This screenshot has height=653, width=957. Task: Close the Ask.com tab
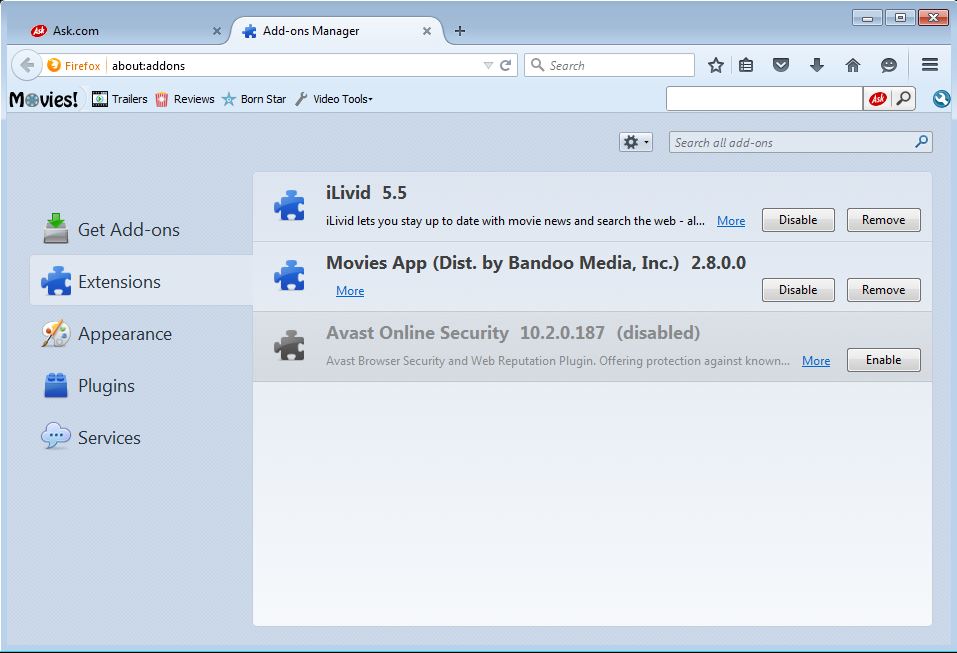(x=217, y=31)
